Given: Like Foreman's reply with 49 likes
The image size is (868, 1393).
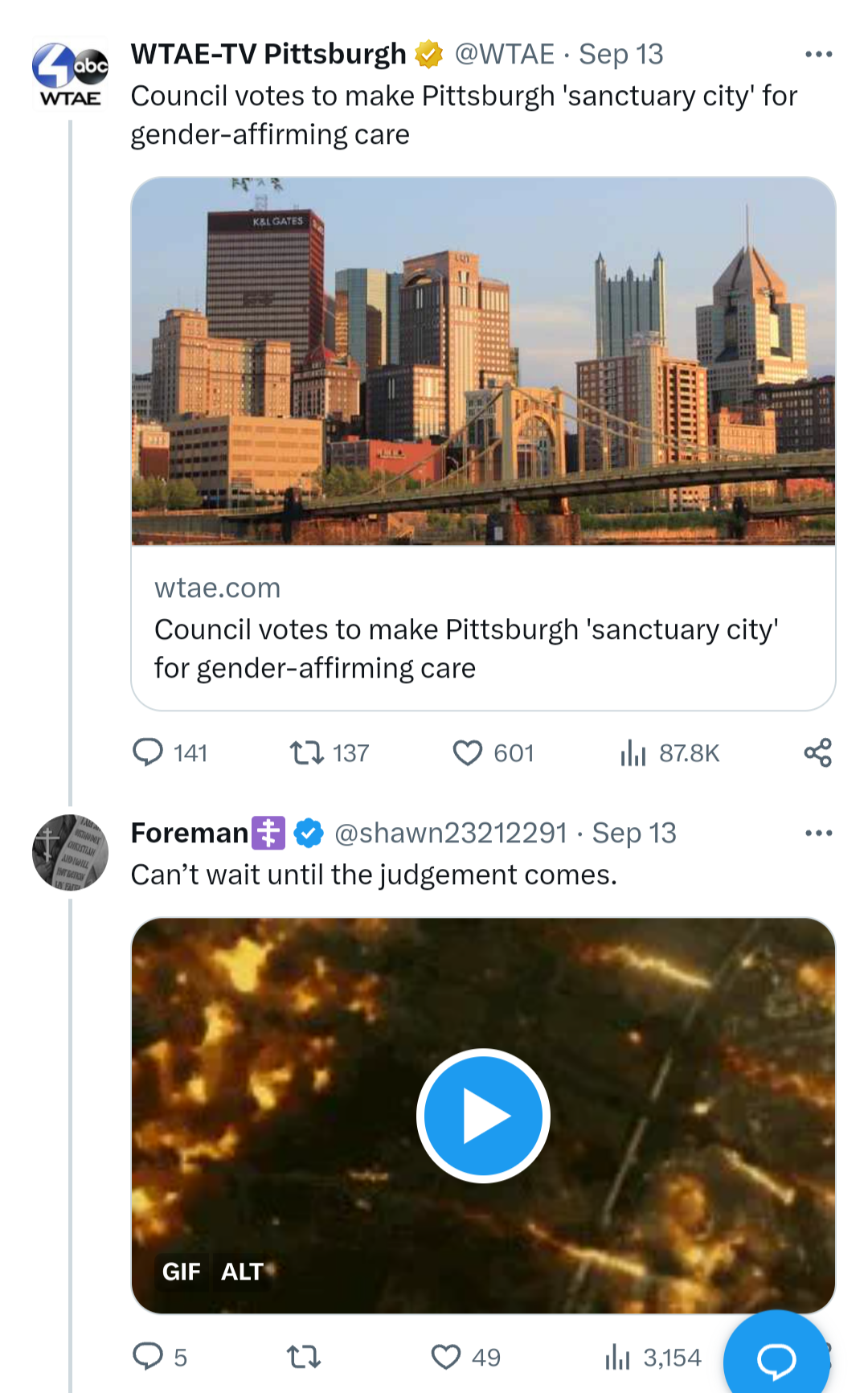Looking at the screenshot, I should (465, 1357).
